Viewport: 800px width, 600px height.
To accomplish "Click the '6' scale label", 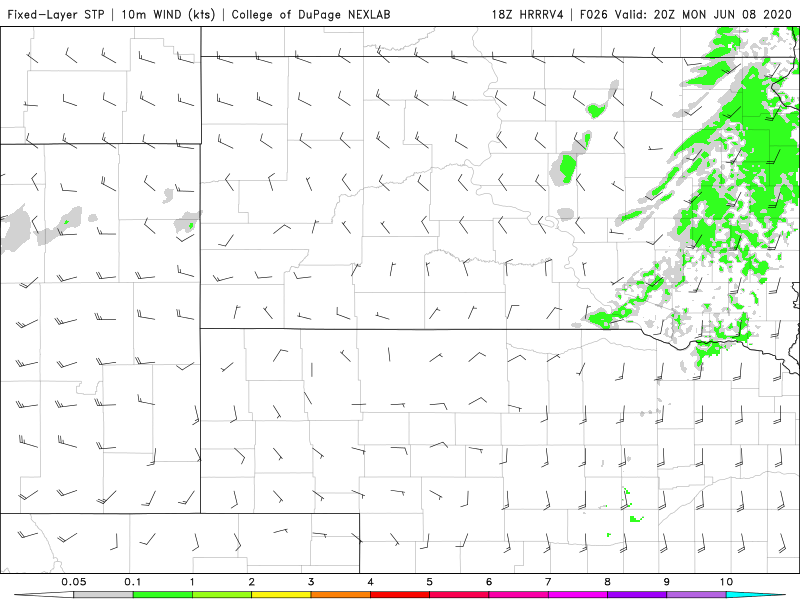I will pos(489,582).
